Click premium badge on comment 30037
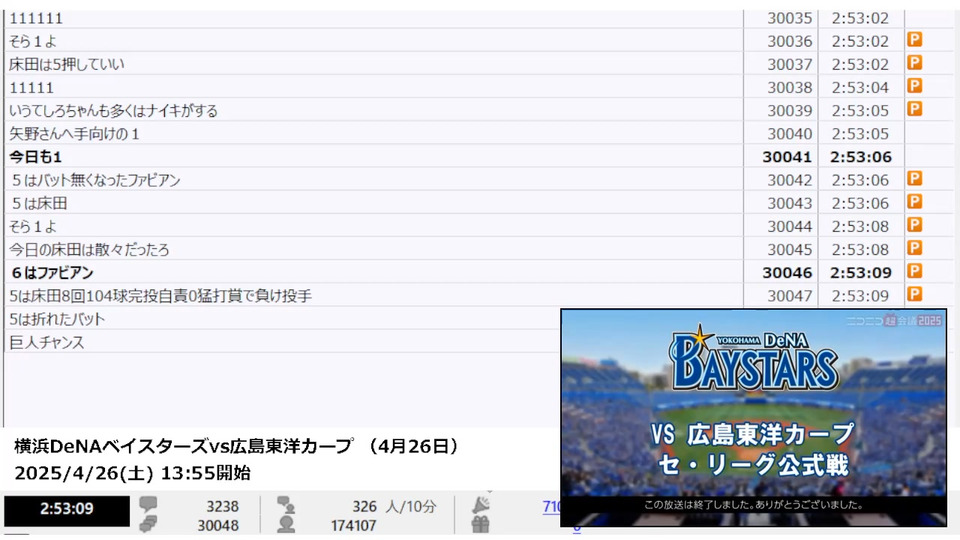The width and height of the screenshot is (960, 540). point(914,63)
